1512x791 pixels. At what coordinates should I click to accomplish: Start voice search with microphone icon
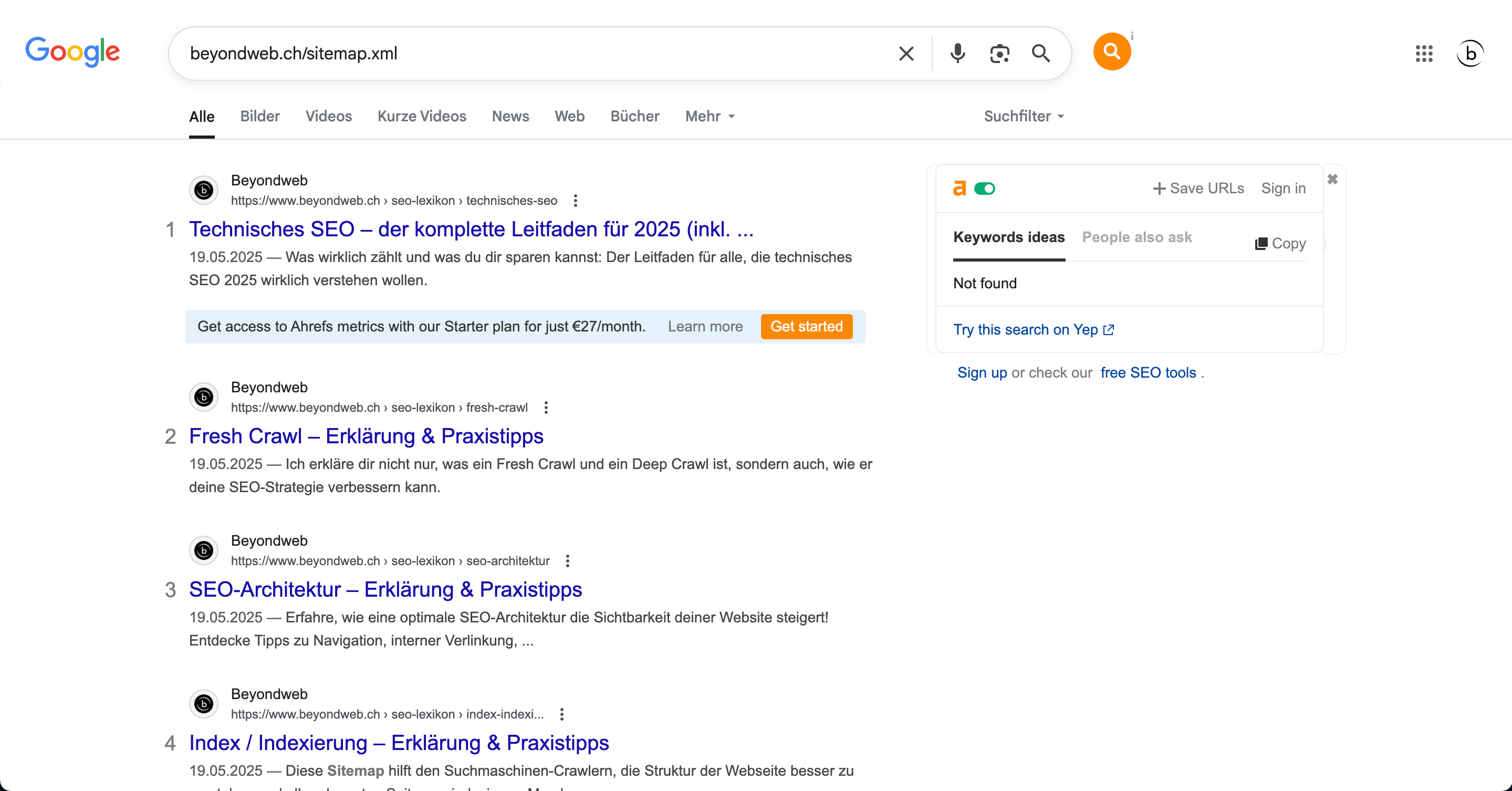coord(957,54)
